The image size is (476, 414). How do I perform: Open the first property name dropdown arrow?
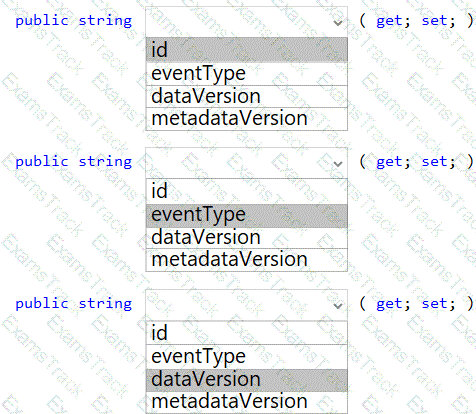pyautogui.click(x=338, y=23)
